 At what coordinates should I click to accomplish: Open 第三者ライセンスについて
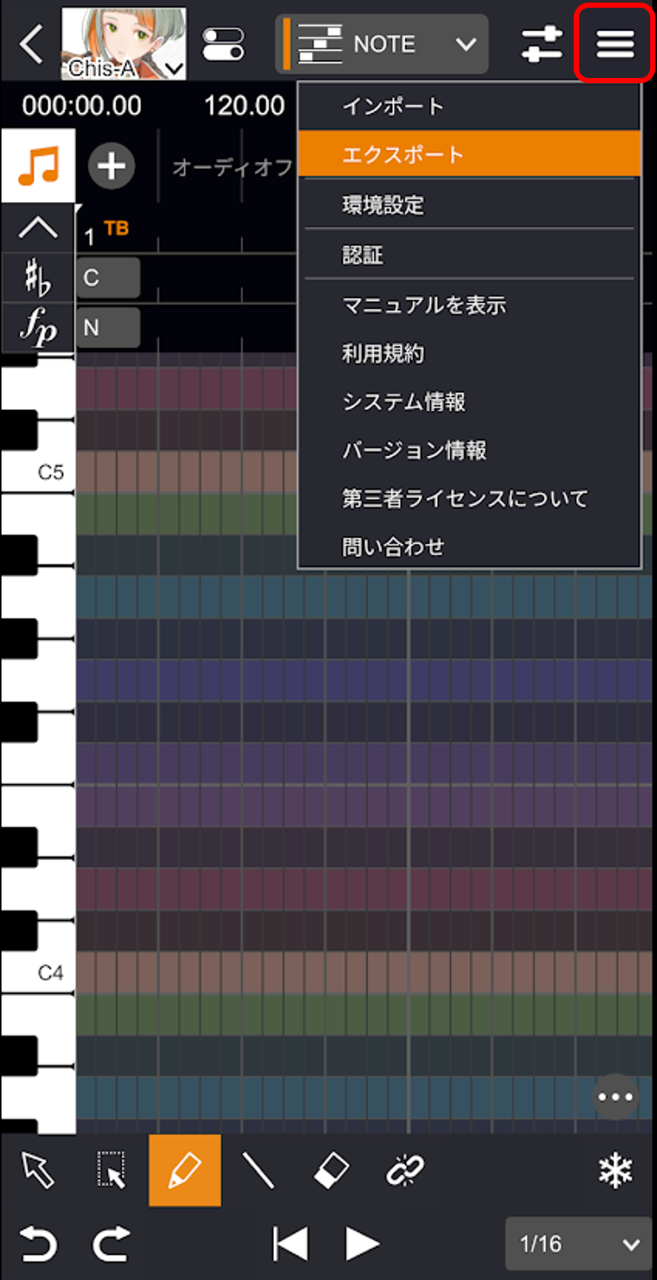pyautogui.click(x=469, y=498)
